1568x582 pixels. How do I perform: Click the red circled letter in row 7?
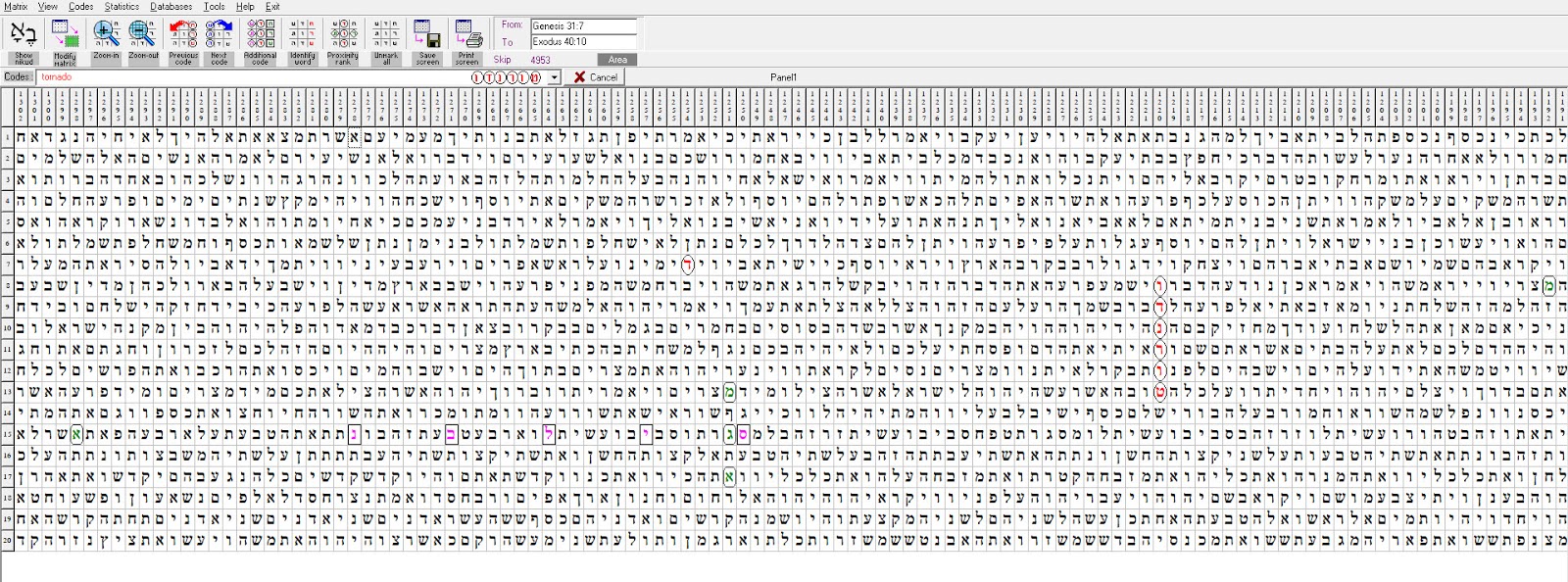(688, 264)
